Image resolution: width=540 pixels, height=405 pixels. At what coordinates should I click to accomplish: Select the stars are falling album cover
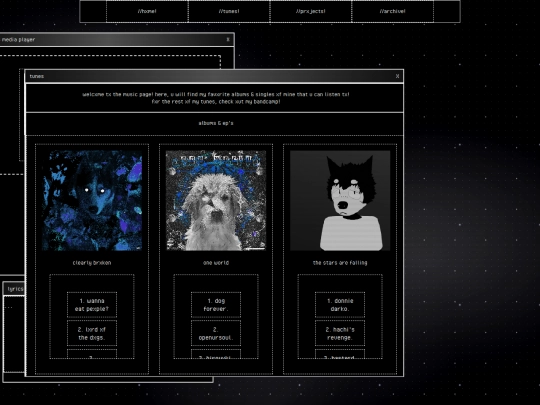340,200
